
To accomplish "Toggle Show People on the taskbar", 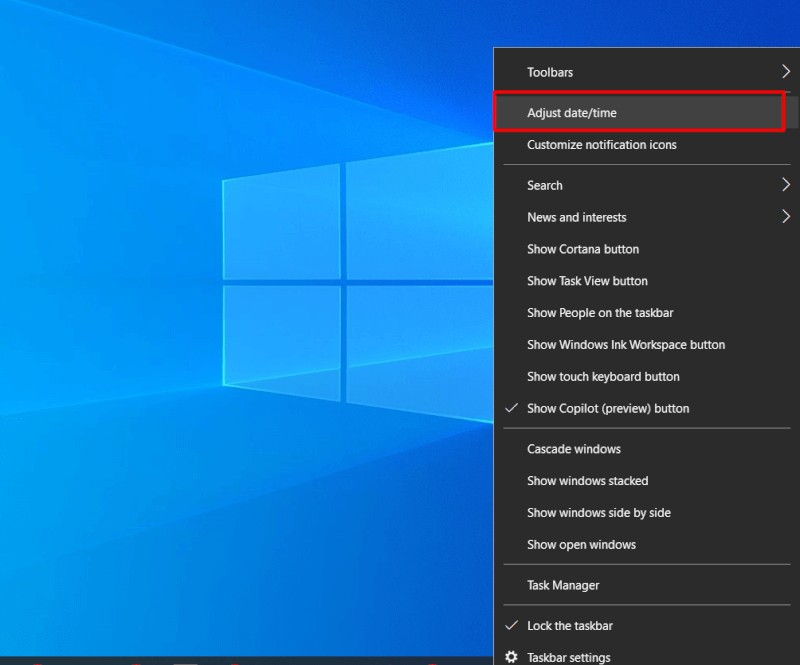I will [x=646, y=313].
